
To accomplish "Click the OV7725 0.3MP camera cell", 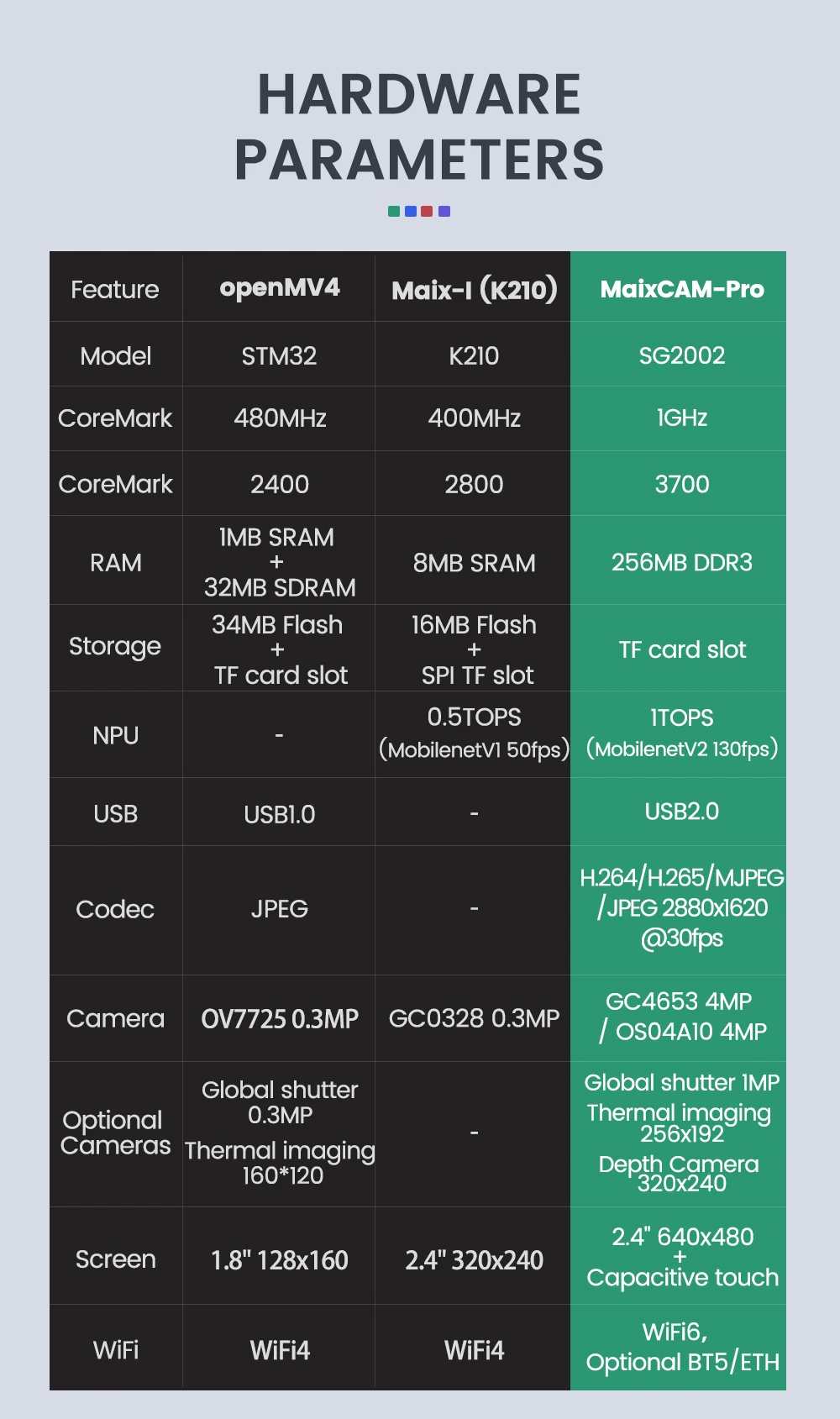I will pos(280,1019).
